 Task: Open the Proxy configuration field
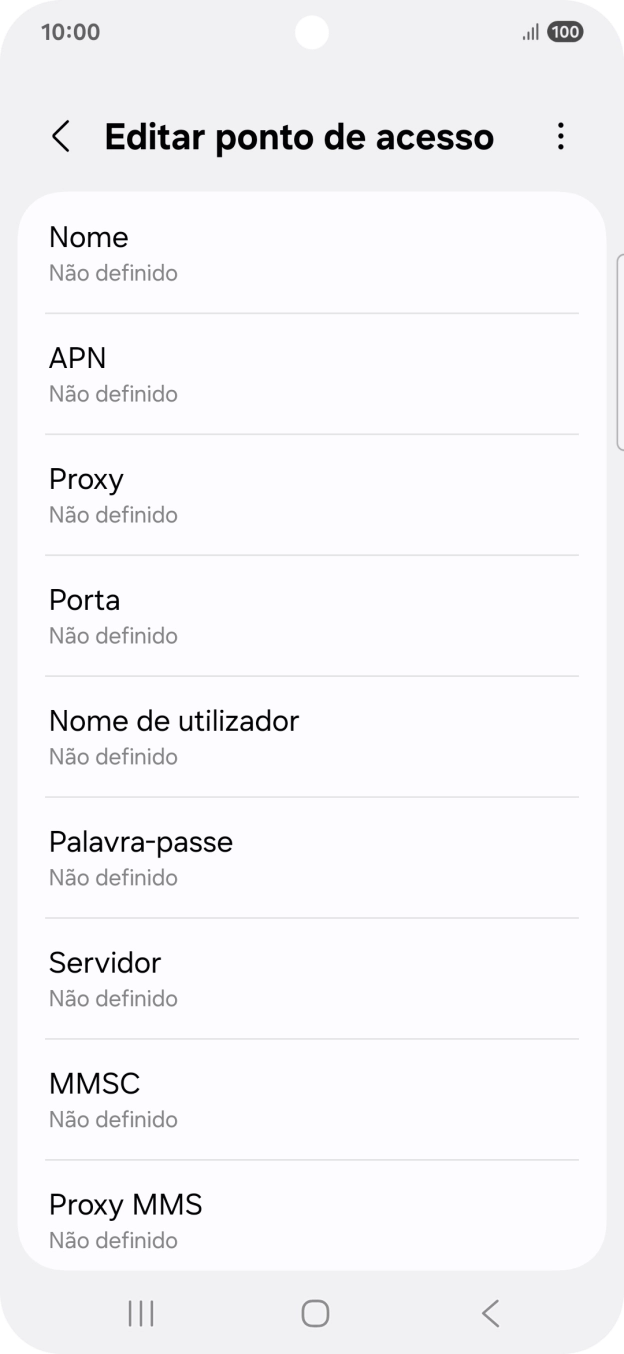coord(312,494)
